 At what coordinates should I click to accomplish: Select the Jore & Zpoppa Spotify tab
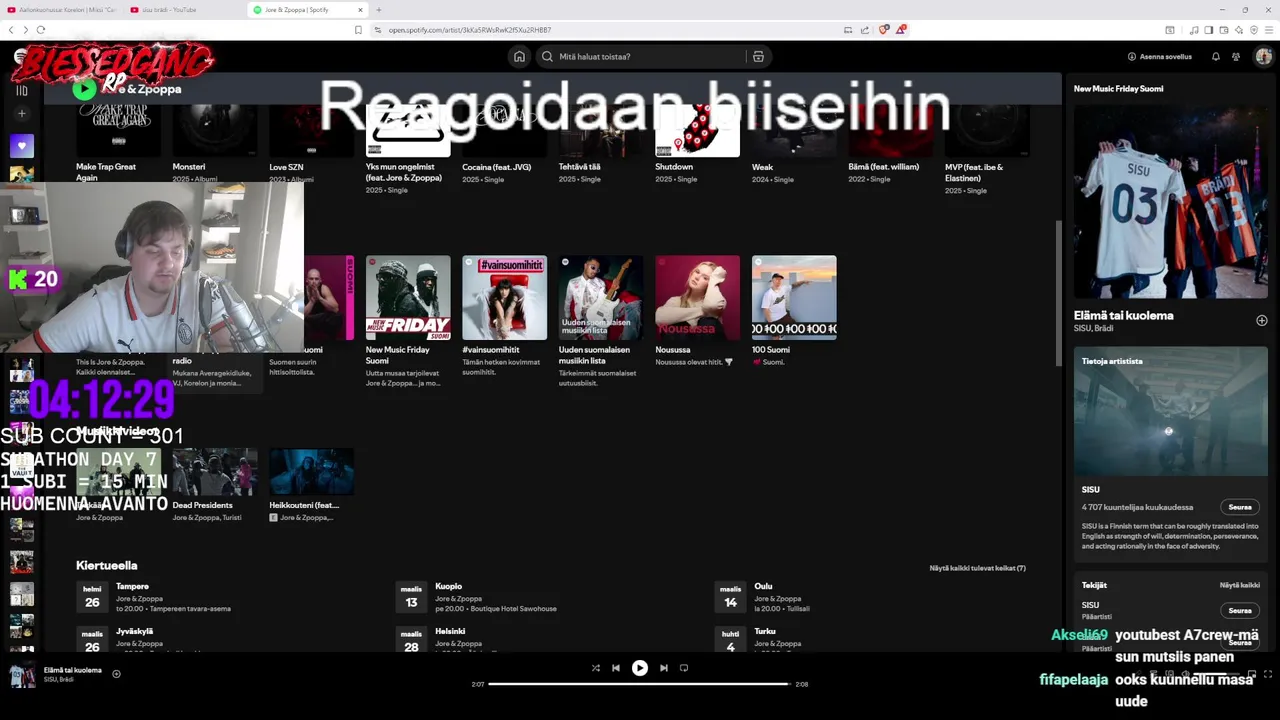click(x=308, y=10)
